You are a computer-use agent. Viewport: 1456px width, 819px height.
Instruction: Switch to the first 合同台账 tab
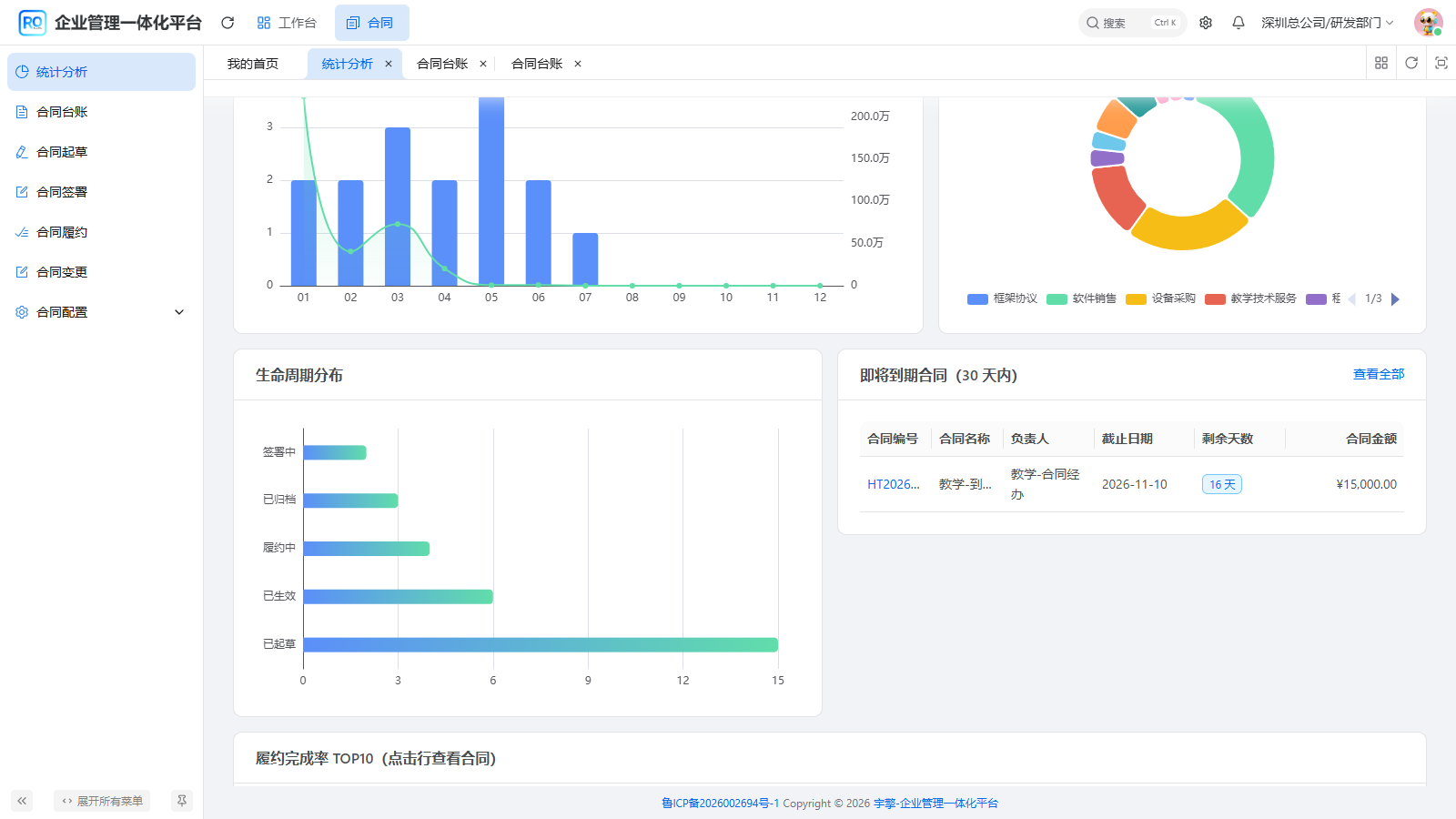click(x=442, y=64)
